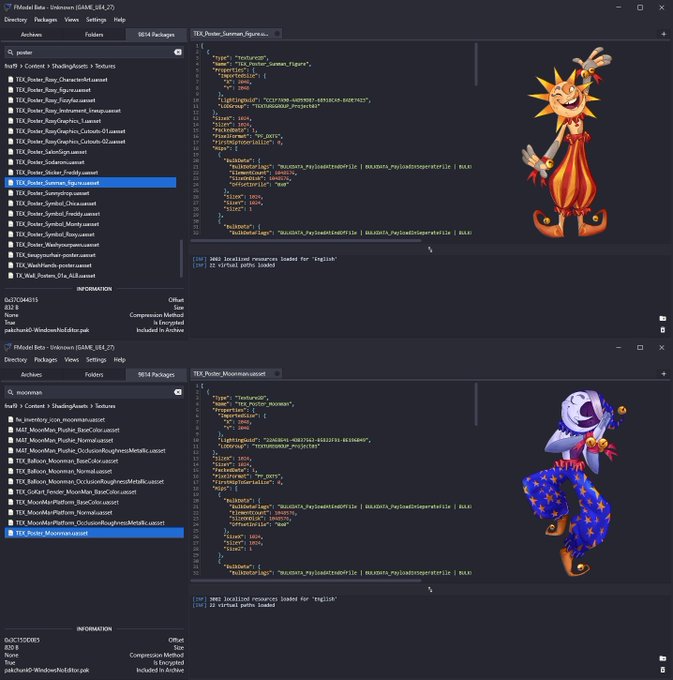This screenshot has width=673, height=680.
Task: Select TEX_Poster_Roxy_figure.uasset file
Action: tap(90, 90)
